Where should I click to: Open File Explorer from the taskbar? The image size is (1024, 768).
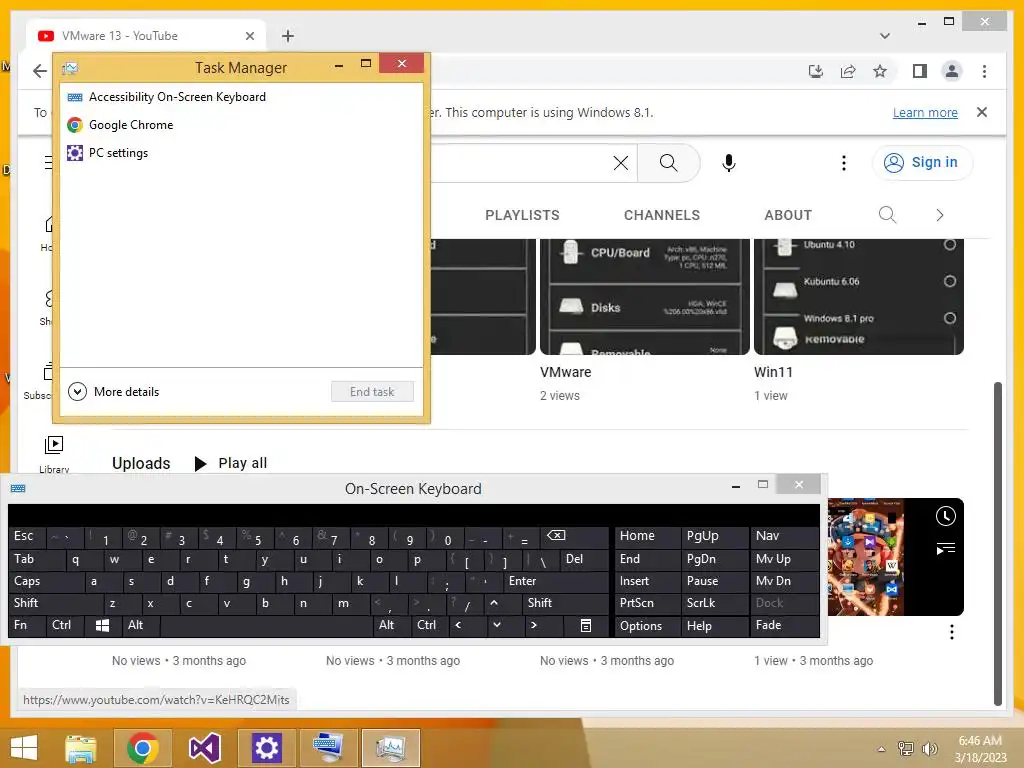(x=81, y=748)
